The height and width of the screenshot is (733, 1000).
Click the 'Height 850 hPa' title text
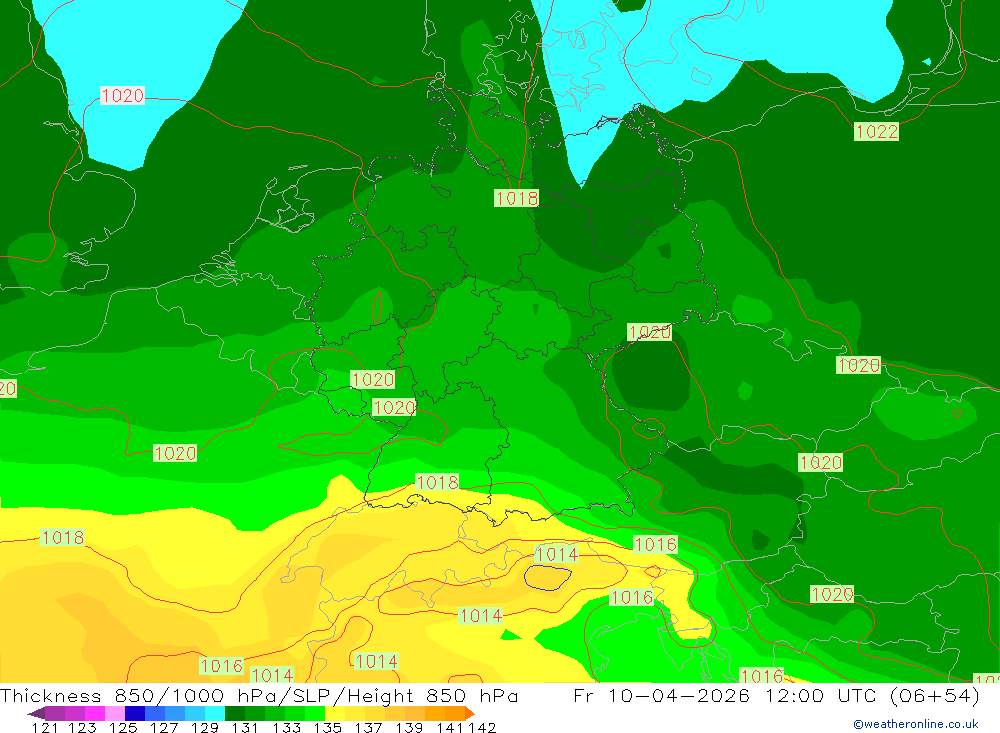pos(433,695)
